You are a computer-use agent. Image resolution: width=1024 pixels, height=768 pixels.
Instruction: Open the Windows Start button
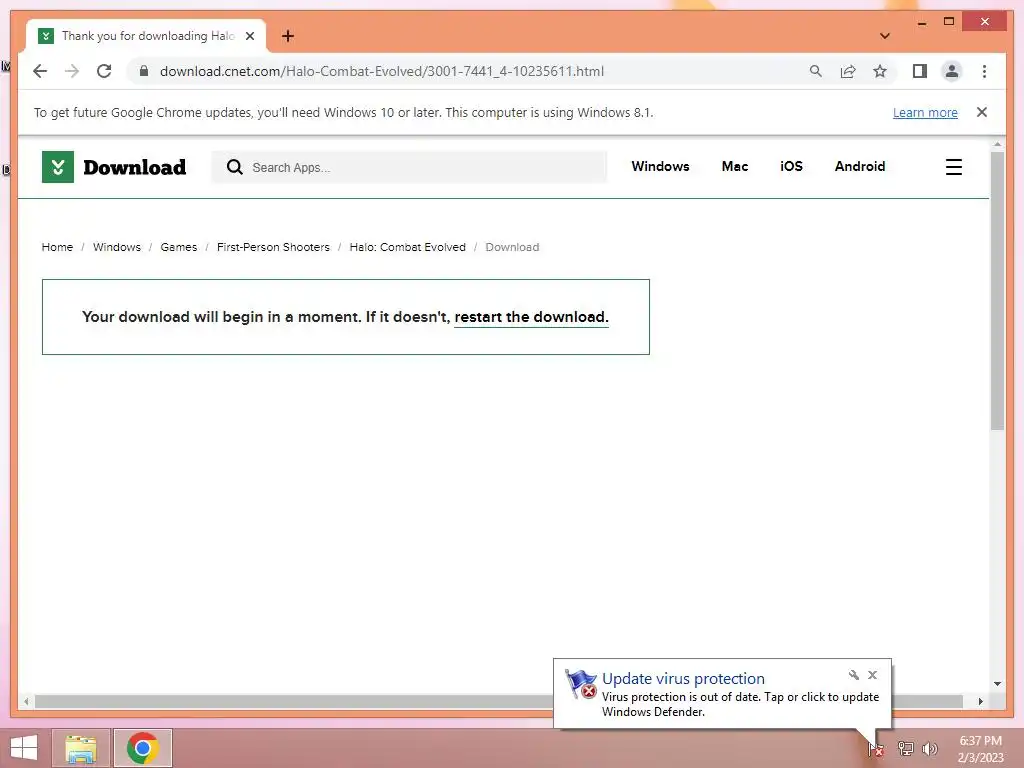coord(24,748)
